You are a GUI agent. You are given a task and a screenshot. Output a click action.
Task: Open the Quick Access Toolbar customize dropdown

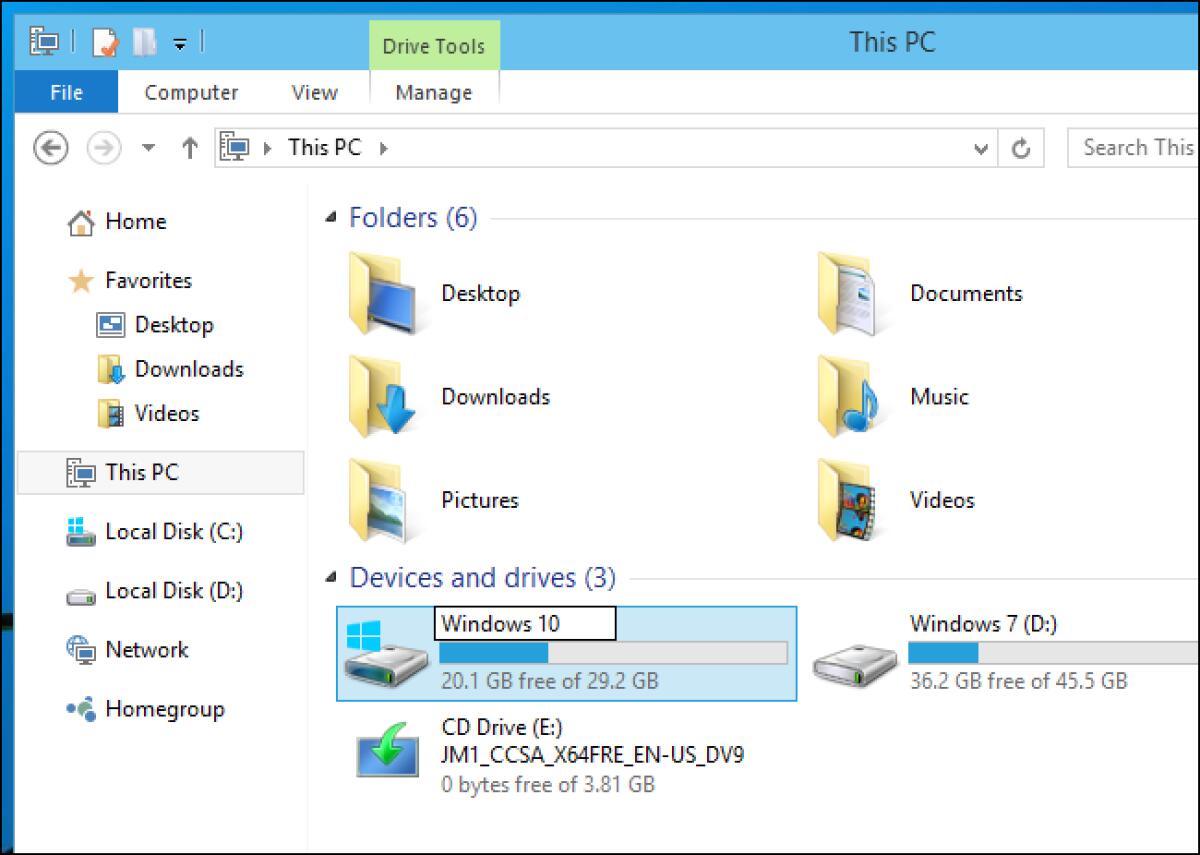(x=178, y=42)
